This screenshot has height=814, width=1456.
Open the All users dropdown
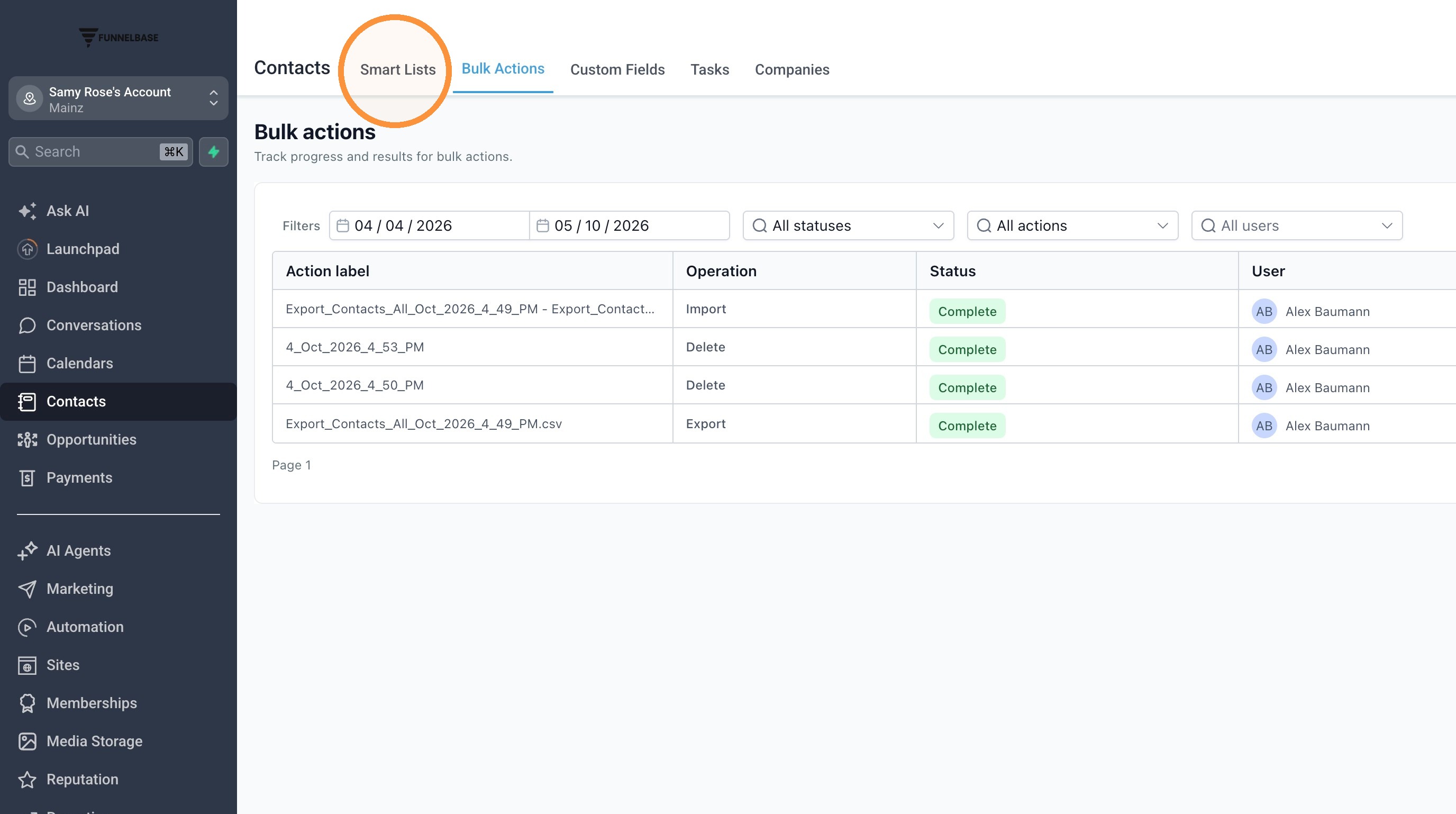1297,225
